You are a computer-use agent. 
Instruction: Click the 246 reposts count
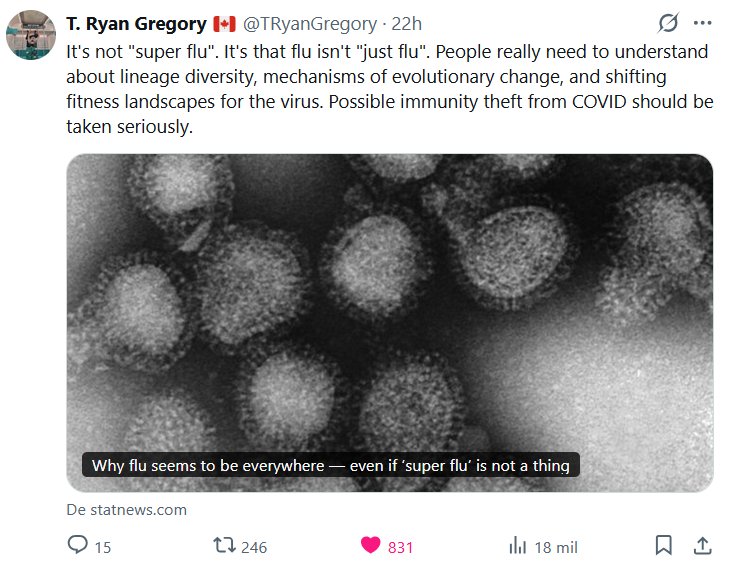(x=254, y=546)
